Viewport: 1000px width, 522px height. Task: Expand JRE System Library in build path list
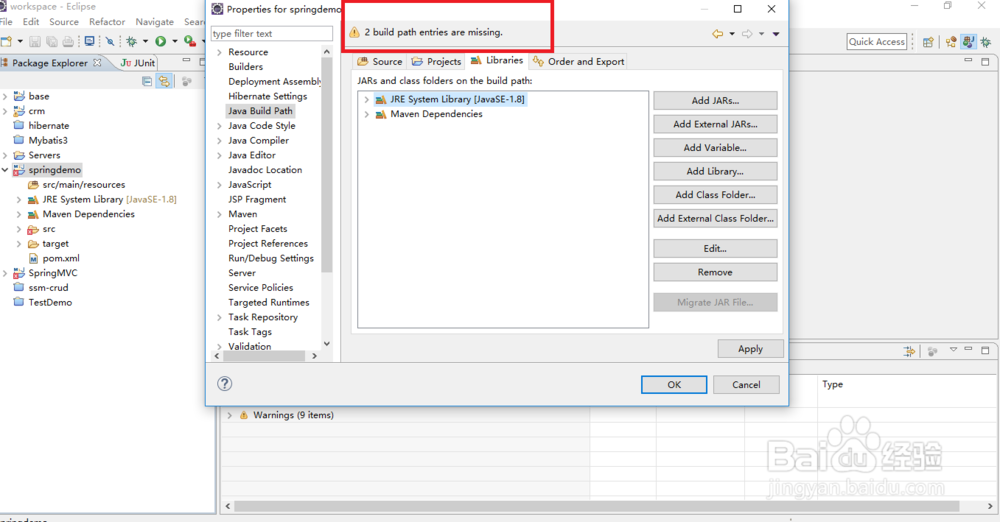pyautogui.click(x=366, y=100)
